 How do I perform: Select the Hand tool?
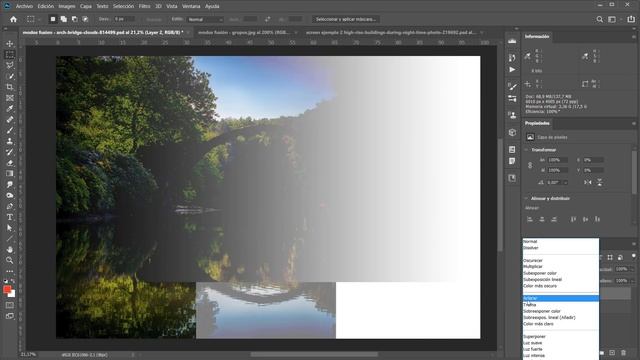pos(10,249)
